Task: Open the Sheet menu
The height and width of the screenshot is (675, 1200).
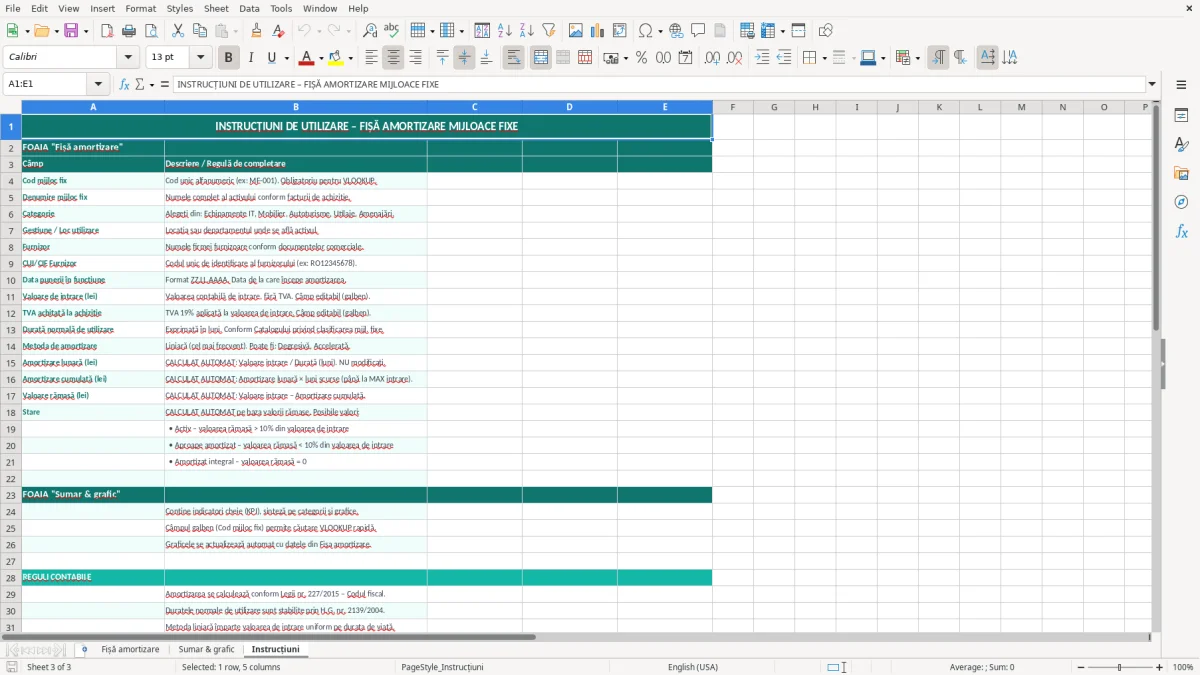Action: 216,8
